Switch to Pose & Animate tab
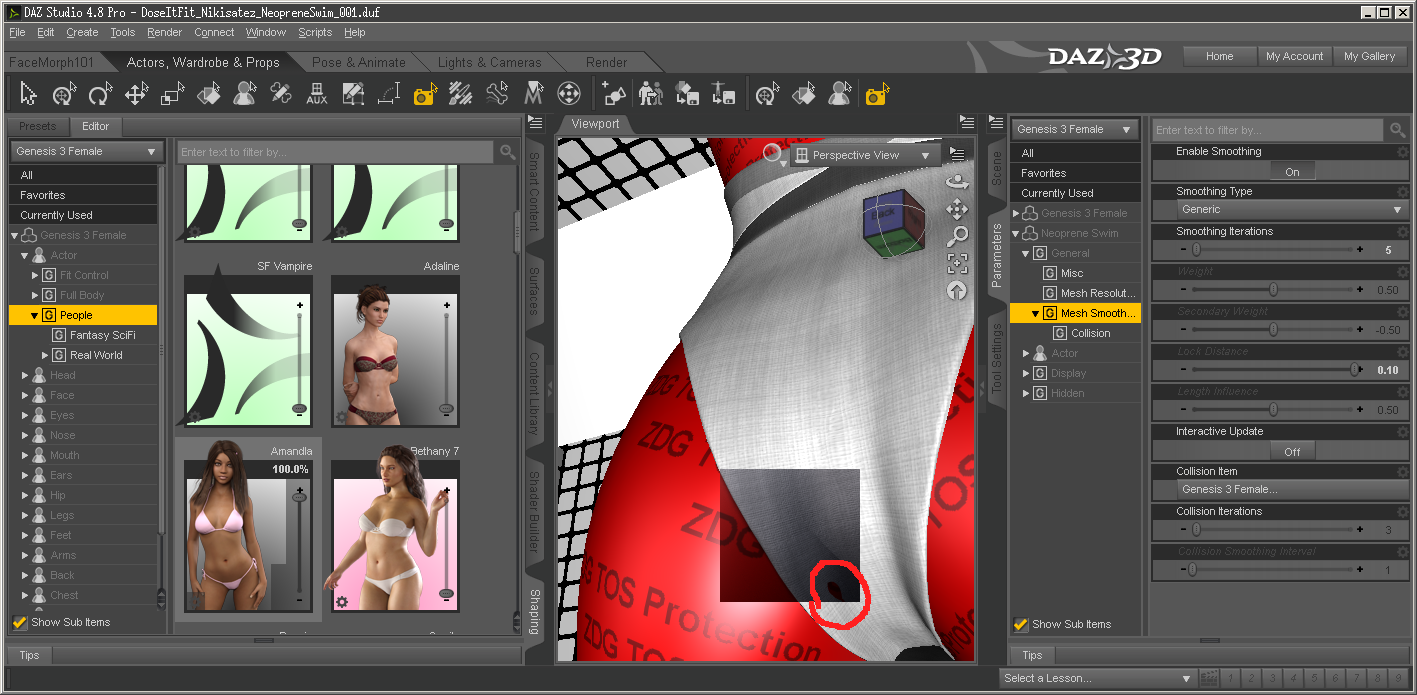This screenshot has height=695, width=1417. click(x=359, y=62)
